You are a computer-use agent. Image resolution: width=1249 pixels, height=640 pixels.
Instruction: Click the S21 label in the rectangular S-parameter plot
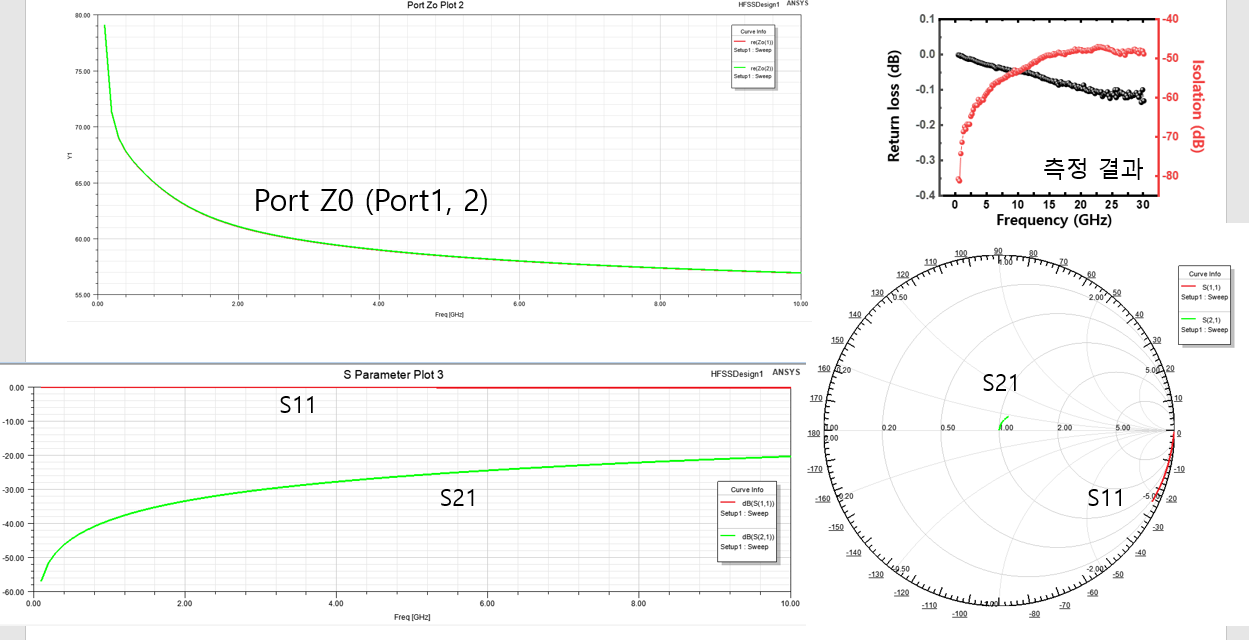click(458, 497)
